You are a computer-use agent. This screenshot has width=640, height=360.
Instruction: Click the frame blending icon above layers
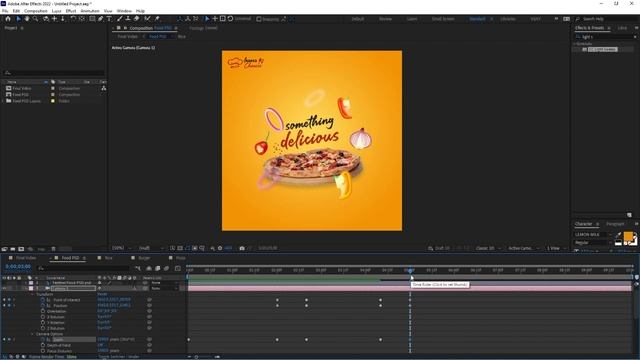click(158, 268)
